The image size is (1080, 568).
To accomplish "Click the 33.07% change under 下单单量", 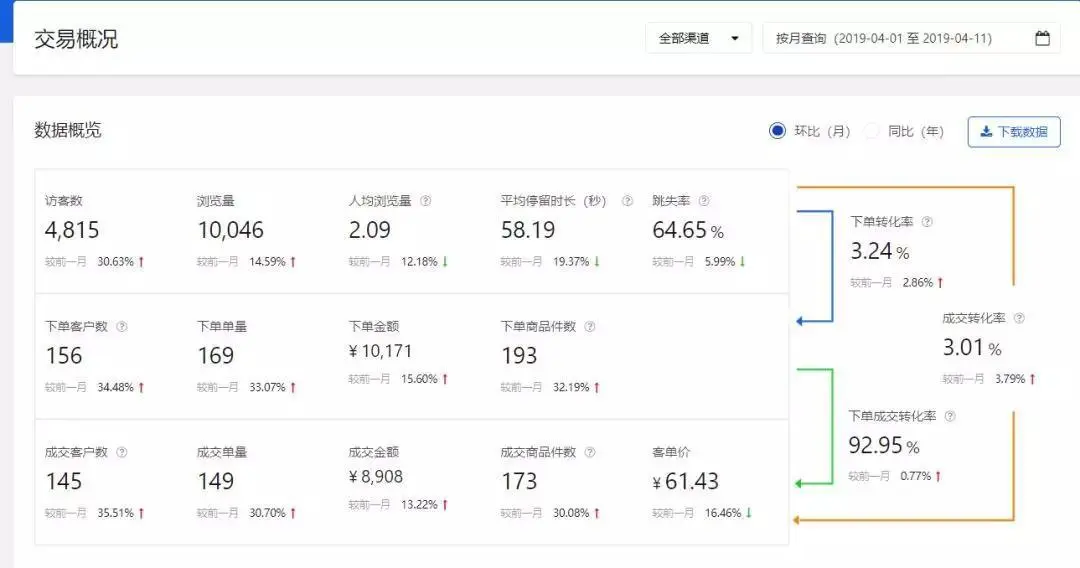I will point(267,388).
